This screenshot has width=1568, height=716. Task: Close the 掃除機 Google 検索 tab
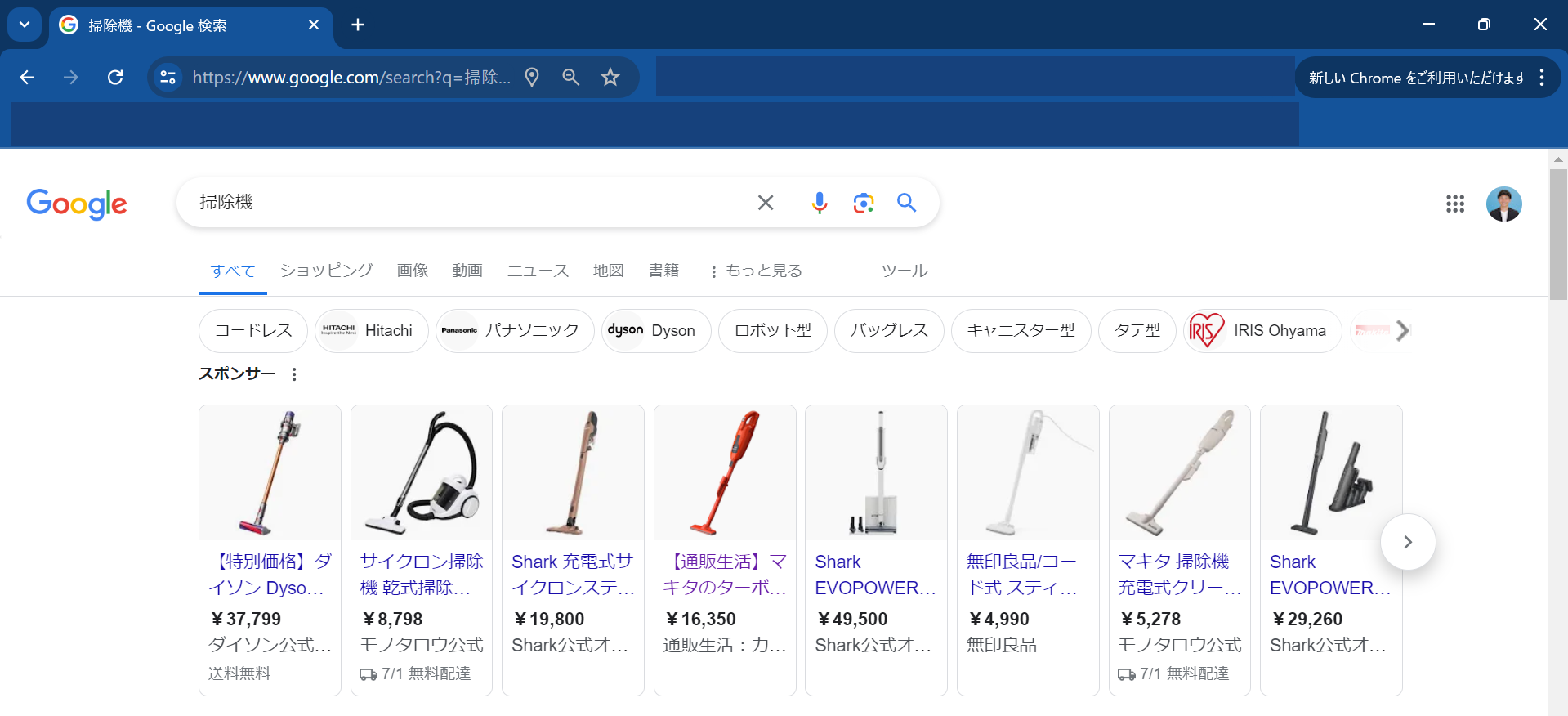pos(314,25)
